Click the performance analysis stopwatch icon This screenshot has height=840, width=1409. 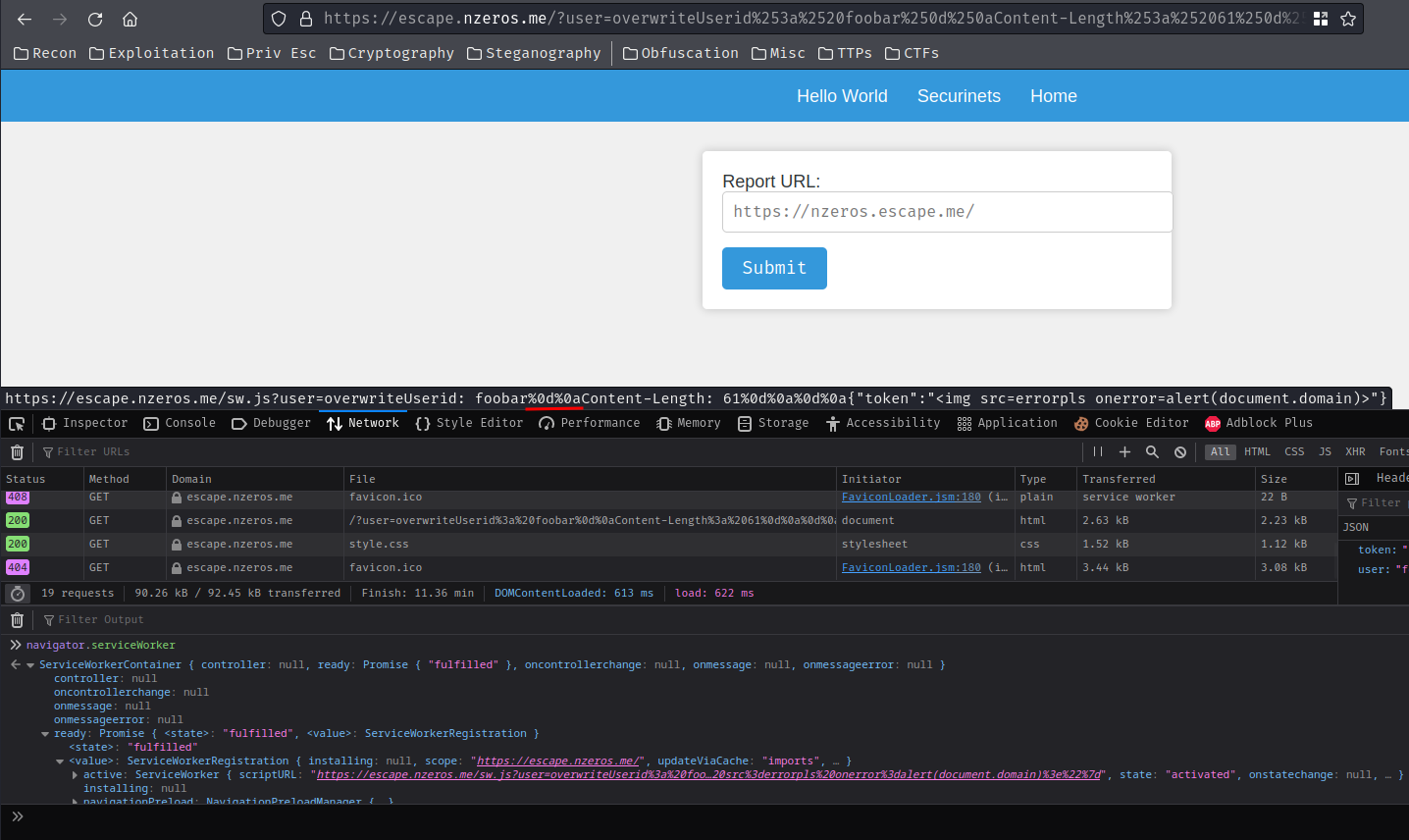click(x=18, y=594)
